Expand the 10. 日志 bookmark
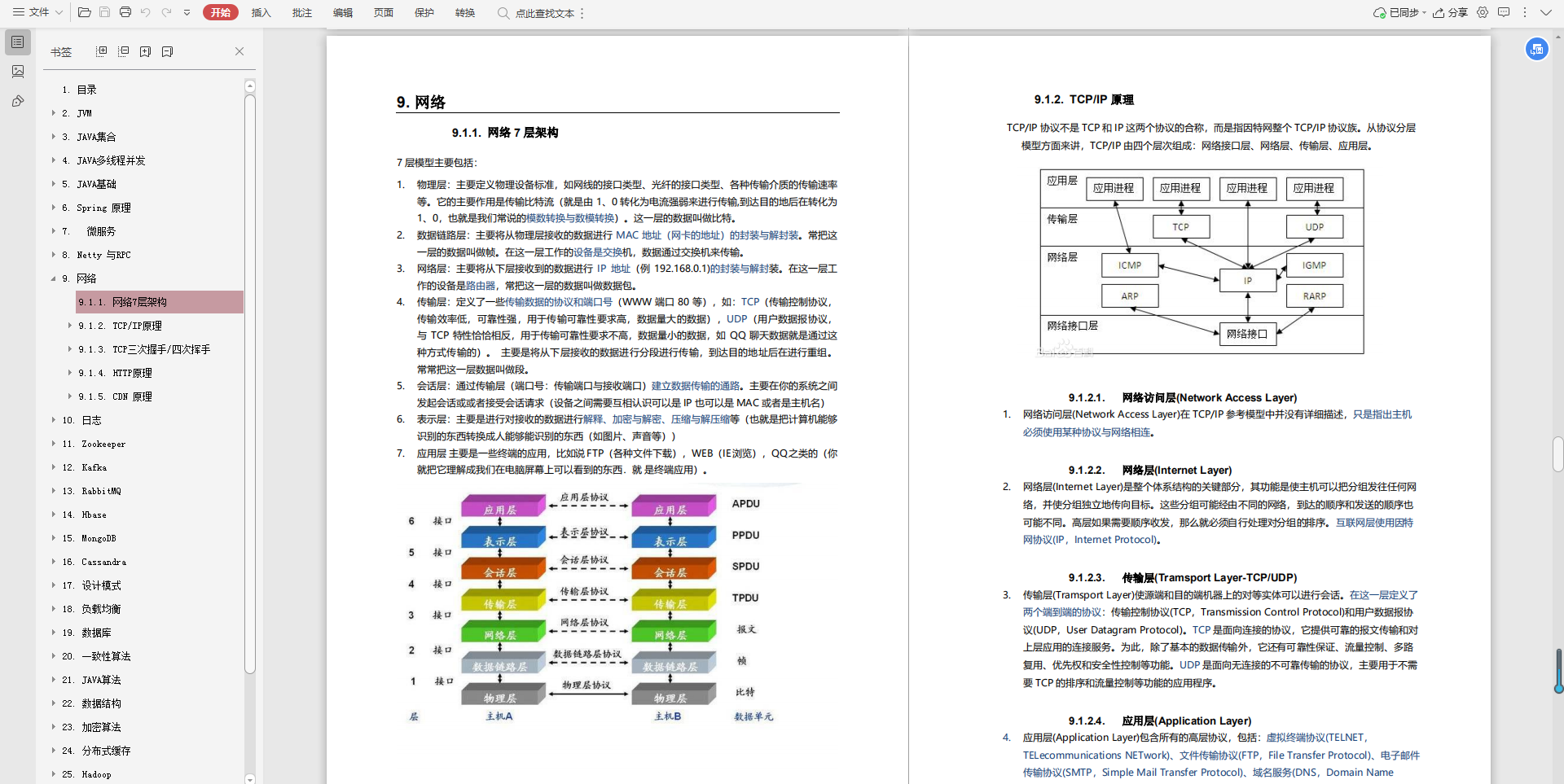The width and height of the screenshot is (1564, 784). [x=54, y=420]
